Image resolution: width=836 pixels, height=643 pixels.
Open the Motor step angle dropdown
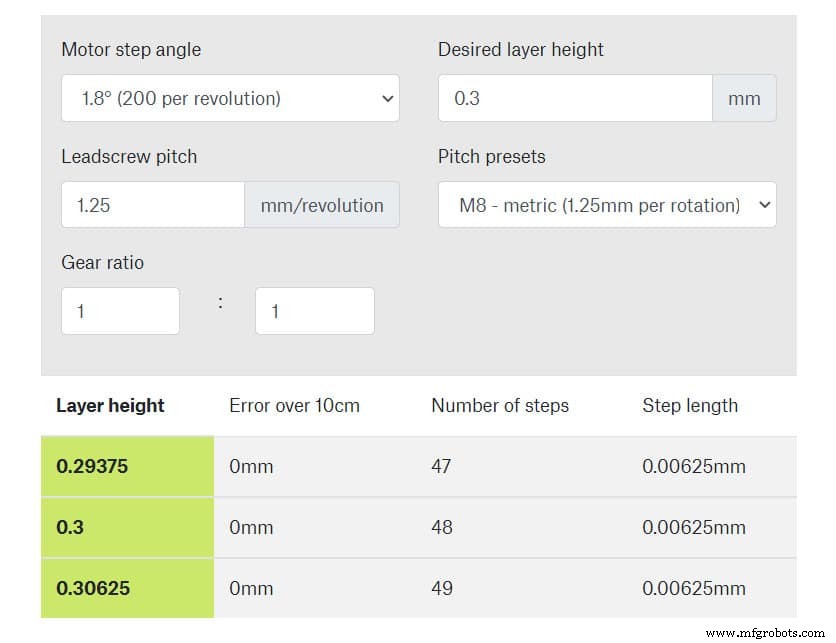coord(230,98)
